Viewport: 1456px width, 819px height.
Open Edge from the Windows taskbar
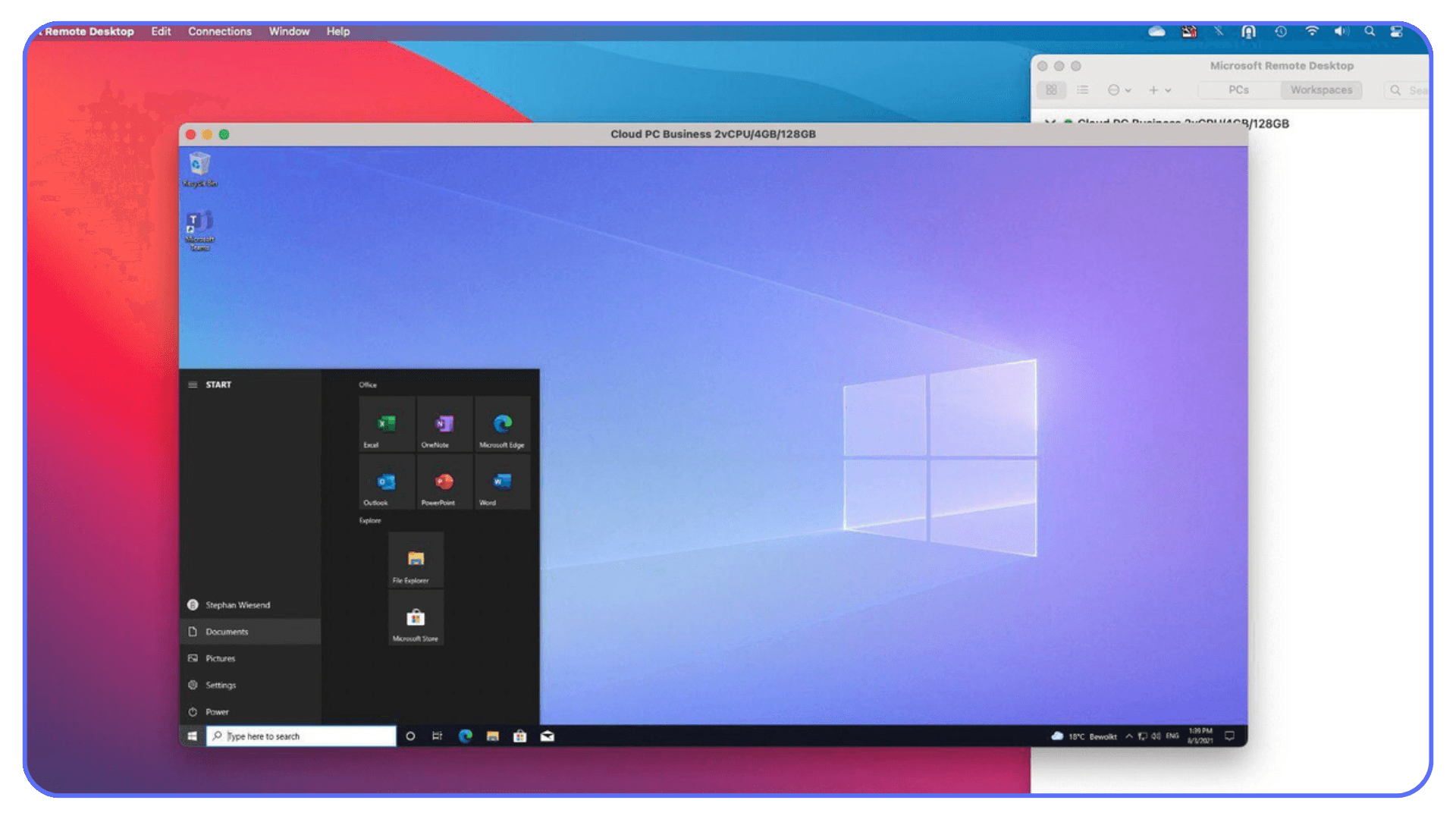(465, 736)
